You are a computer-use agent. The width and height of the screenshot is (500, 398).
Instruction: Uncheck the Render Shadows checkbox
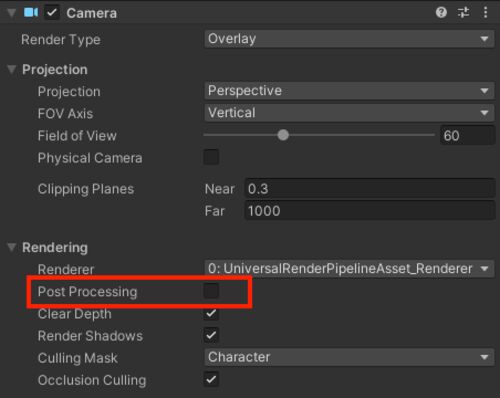pyautogui.click(x=211, y=335)
